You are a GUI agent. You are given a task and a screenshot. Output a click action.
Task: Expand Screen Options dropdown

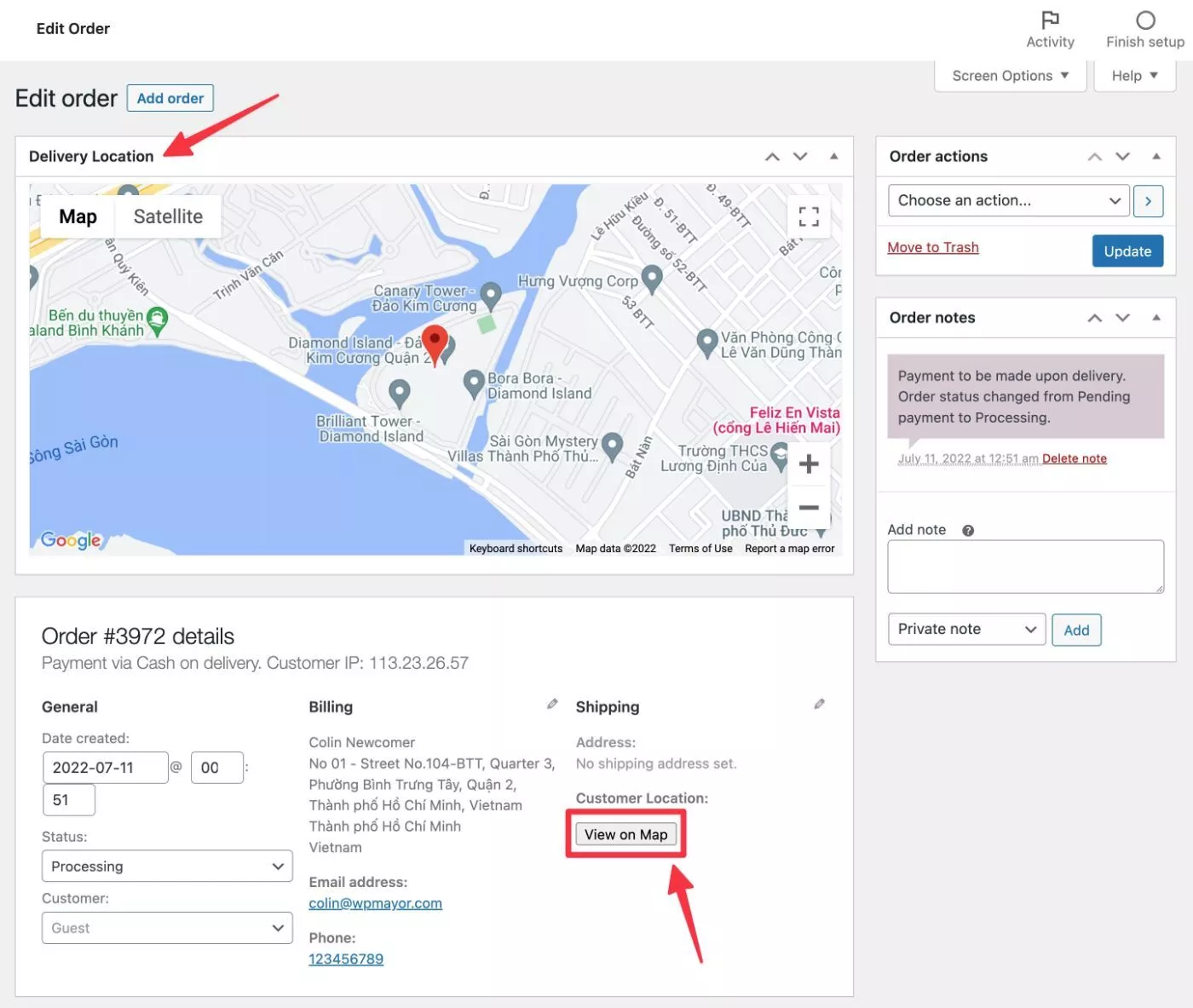[x=1010, y=76]
